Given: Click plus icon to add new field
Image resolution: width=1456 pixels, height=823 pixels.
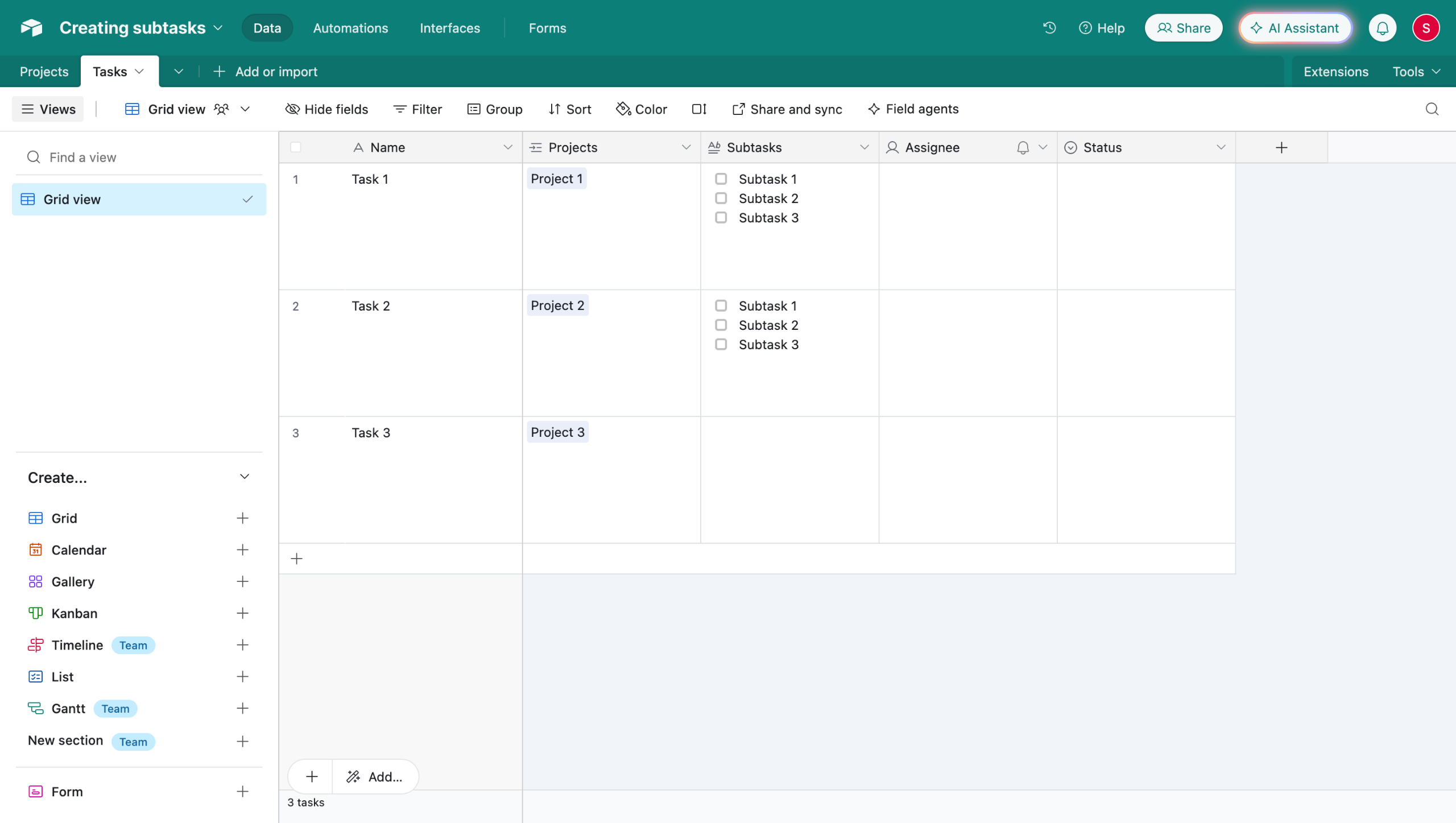Looking at the screenshot, I should (x=1281, y=148).
